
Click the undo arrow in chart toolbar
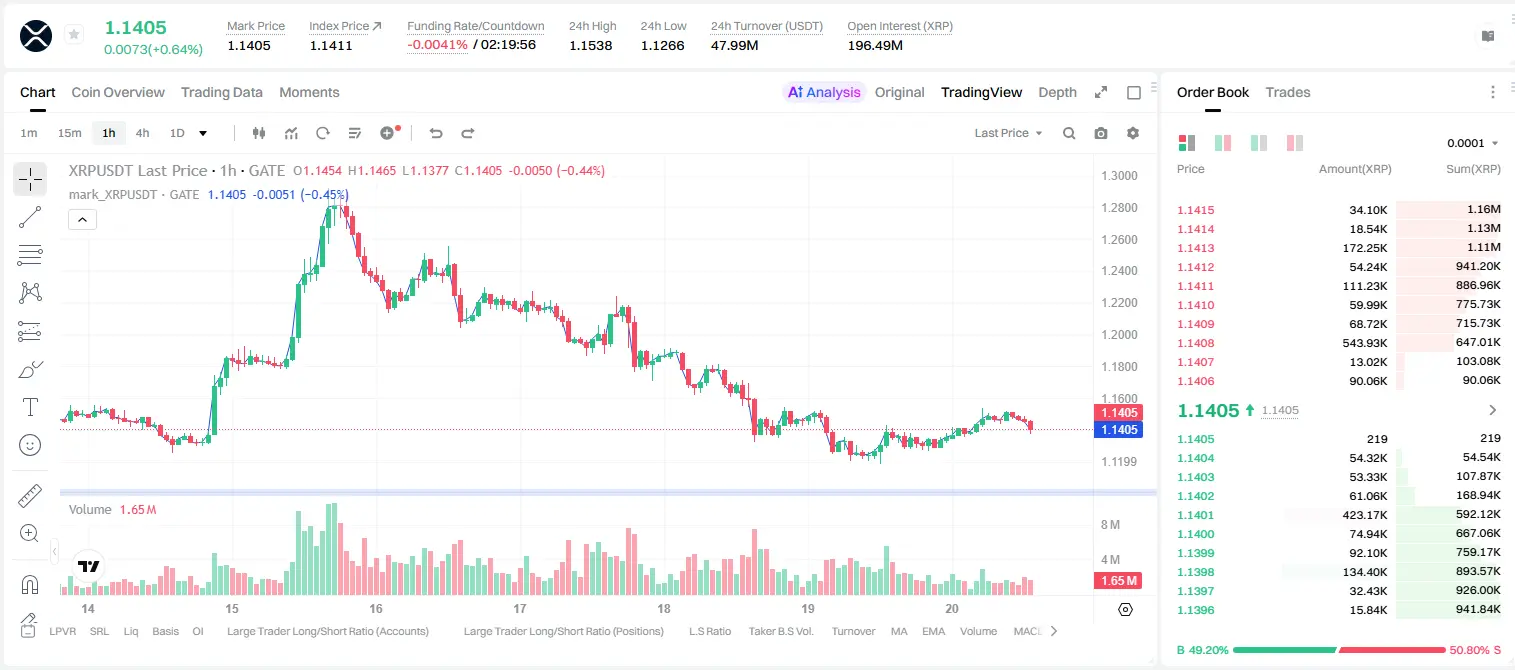[435, 133]
